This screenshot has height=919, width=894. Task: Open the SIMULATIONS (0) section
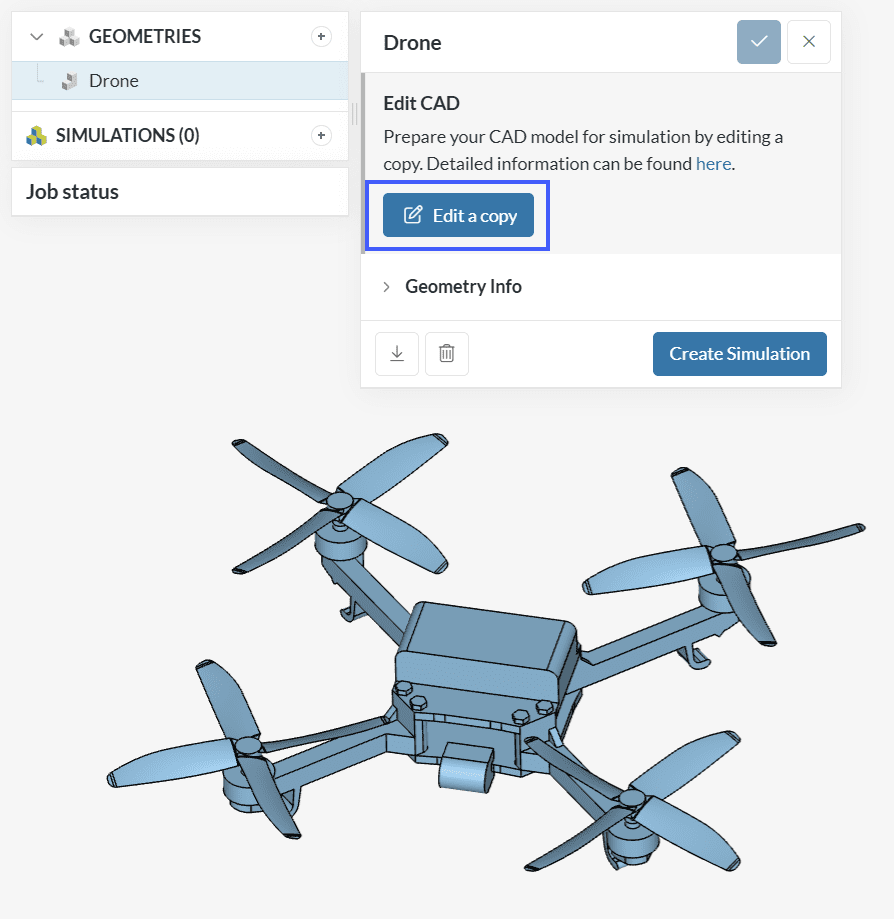click(x=127, y=135)
